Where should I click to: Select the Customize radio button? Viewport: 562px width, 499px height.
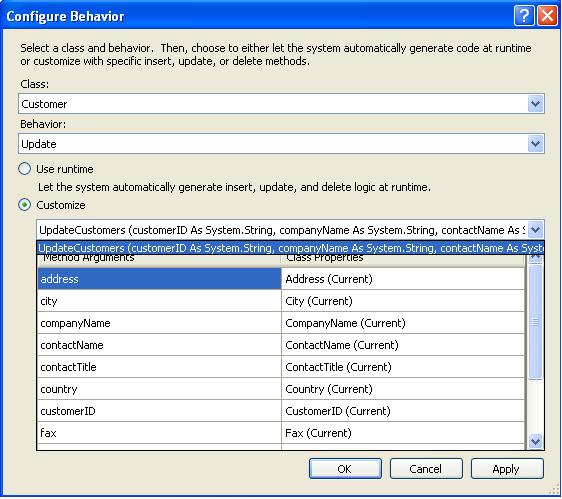pos(24,205)
